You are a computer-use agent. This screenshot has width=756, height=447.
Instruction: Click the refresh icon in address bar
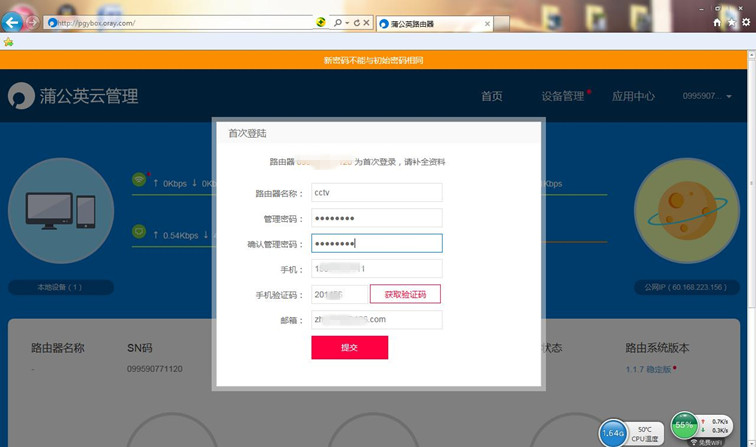(356, 22)
